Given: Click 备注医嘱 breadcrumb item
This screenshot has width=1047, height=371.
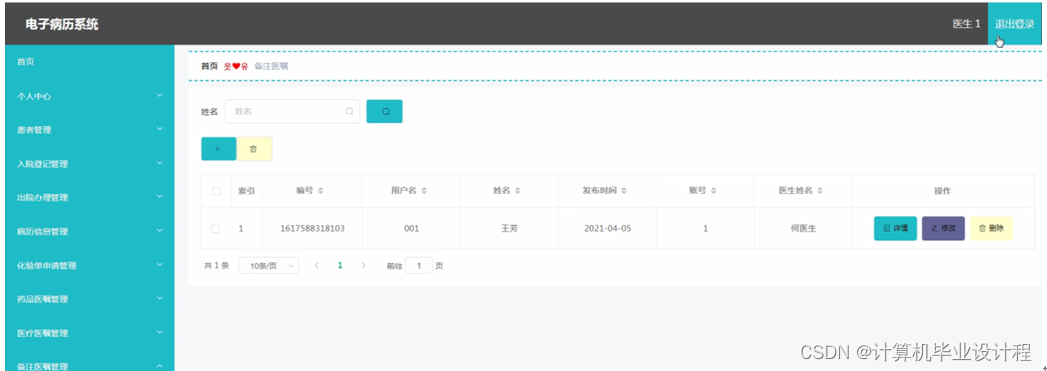Looking at the screenshot, I should click(x=271, y=66).
